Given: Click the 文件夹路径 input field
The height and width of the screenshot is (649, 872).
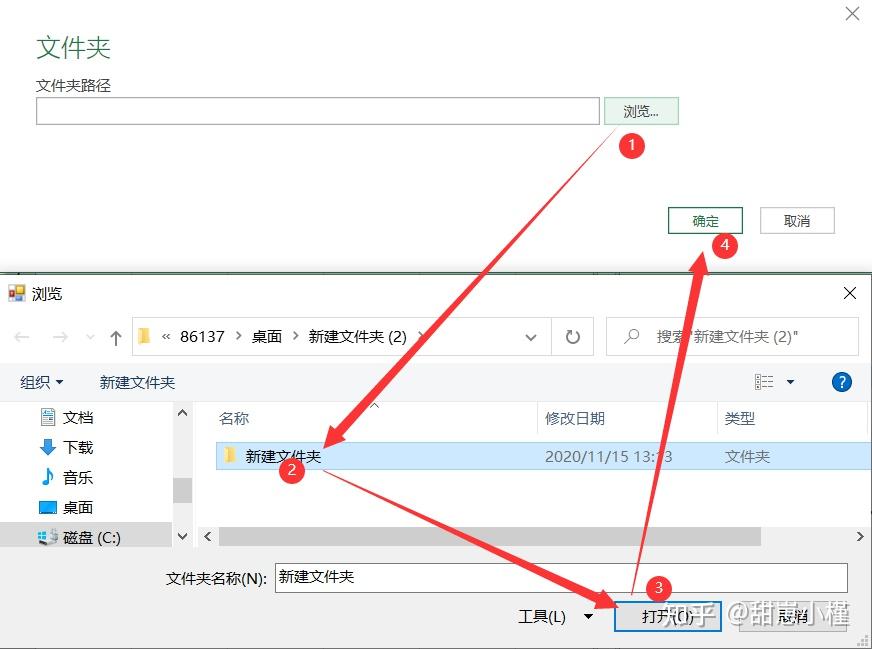Looking at the screenshot, I should point(318,111).
